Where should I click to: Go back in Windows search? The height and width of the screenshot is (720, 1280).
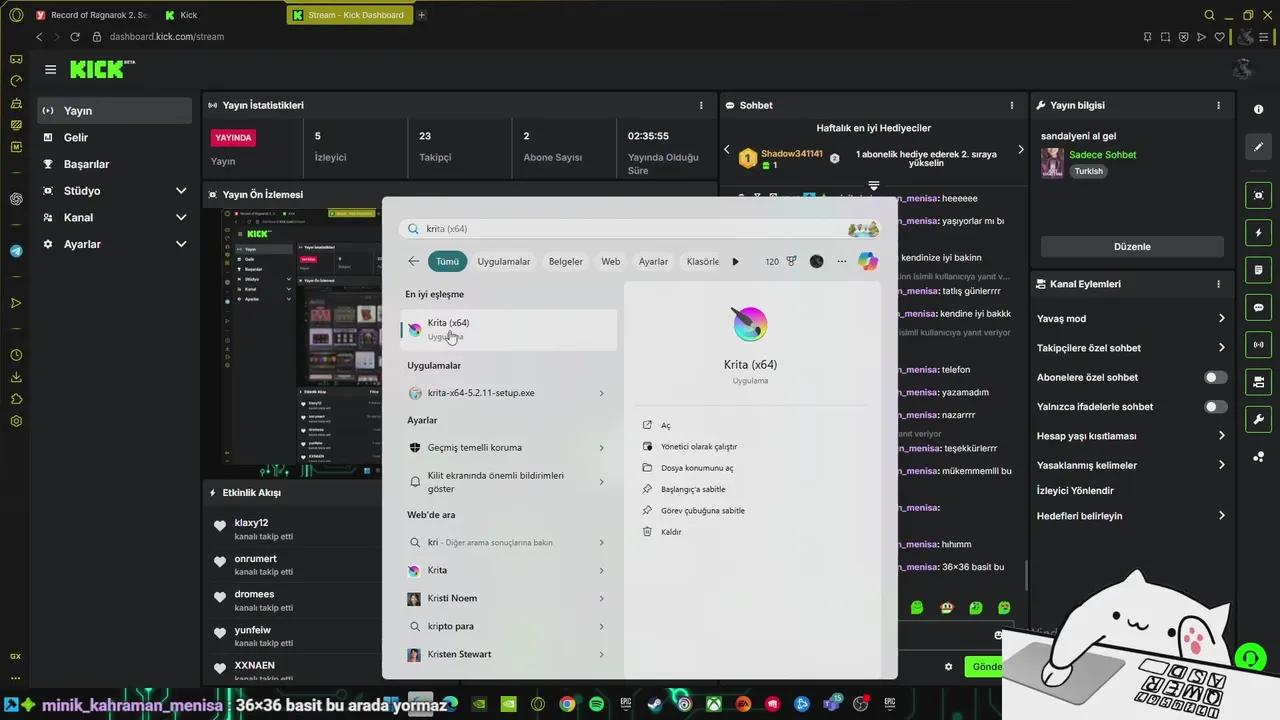click(414, 262)
